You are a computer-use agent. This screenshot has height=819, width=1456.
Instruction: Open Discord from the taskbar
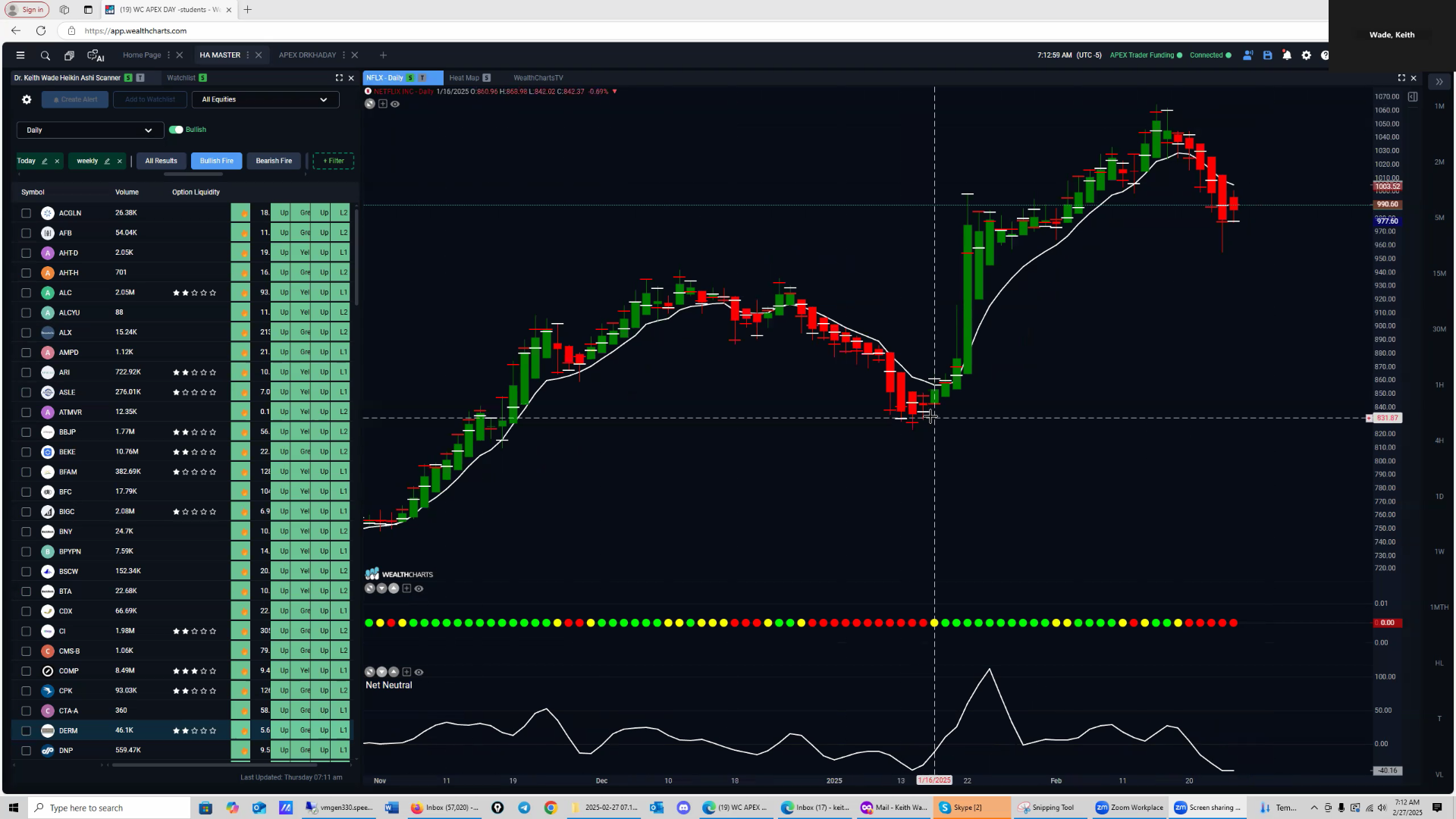pos(683,808)
